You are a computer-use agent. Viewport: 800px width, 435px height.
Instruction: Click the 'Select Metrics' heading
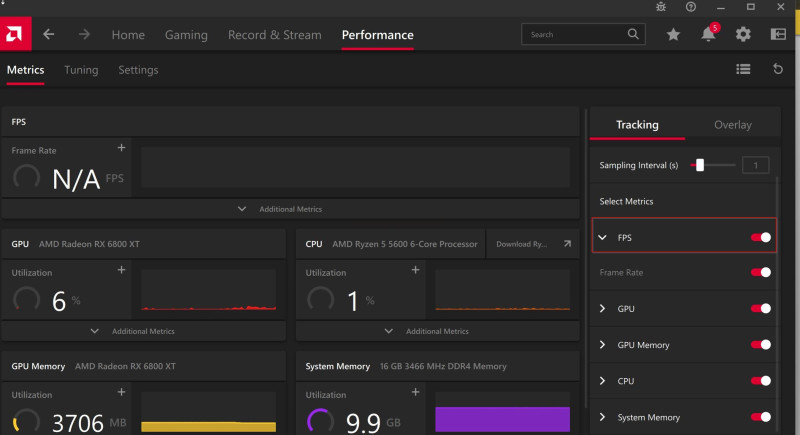(x=626, y=201)
